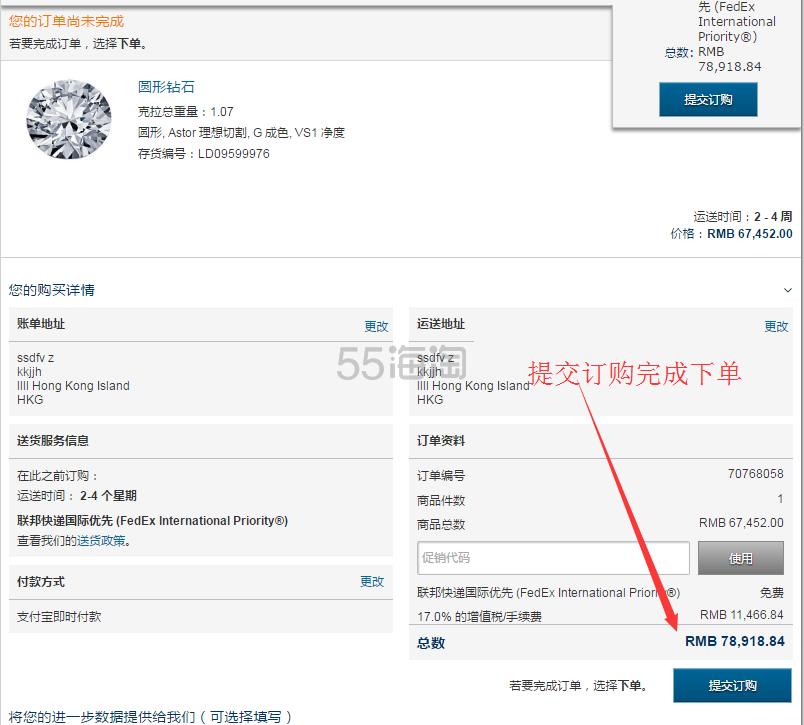Click the 订单资料 section header
The height and width of the screenshot is (725, 804).
click(441, 441)
